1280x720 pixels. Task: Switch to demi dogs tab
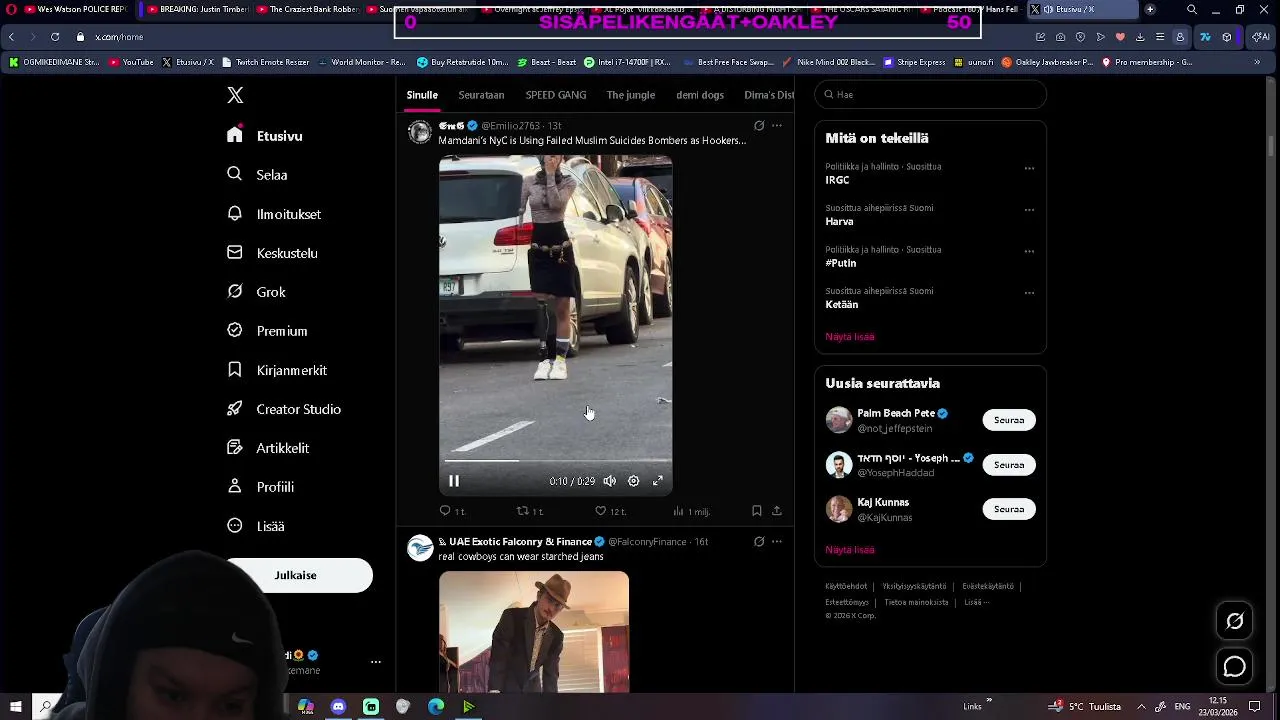700,95
